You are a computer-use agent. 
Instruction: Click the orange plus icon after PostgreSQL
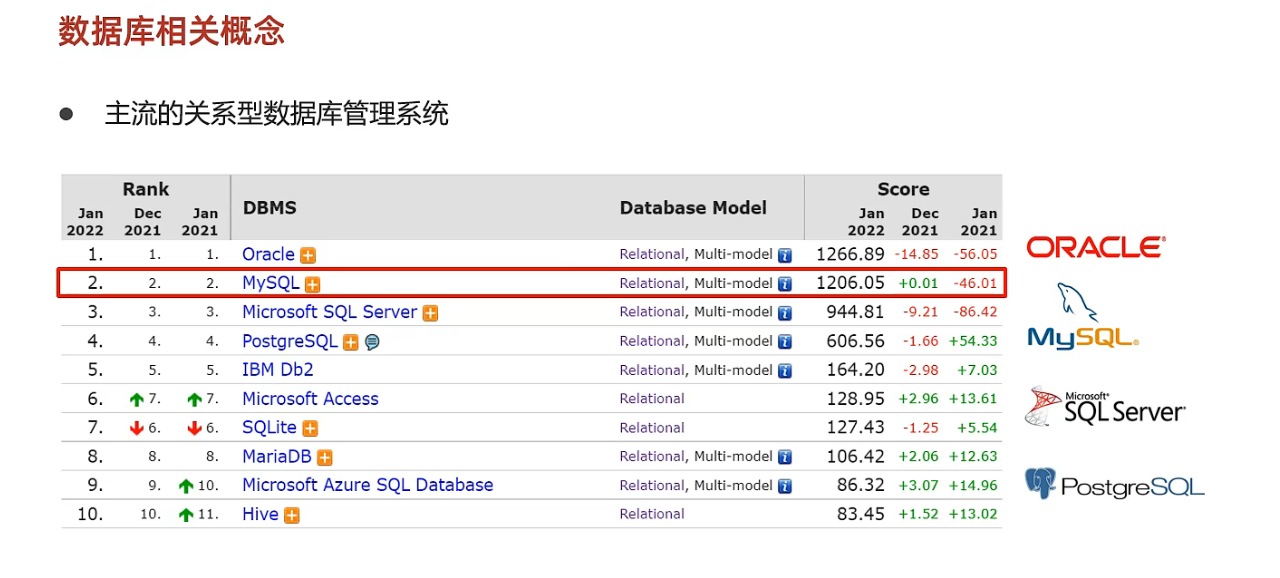tap(351, 342)
